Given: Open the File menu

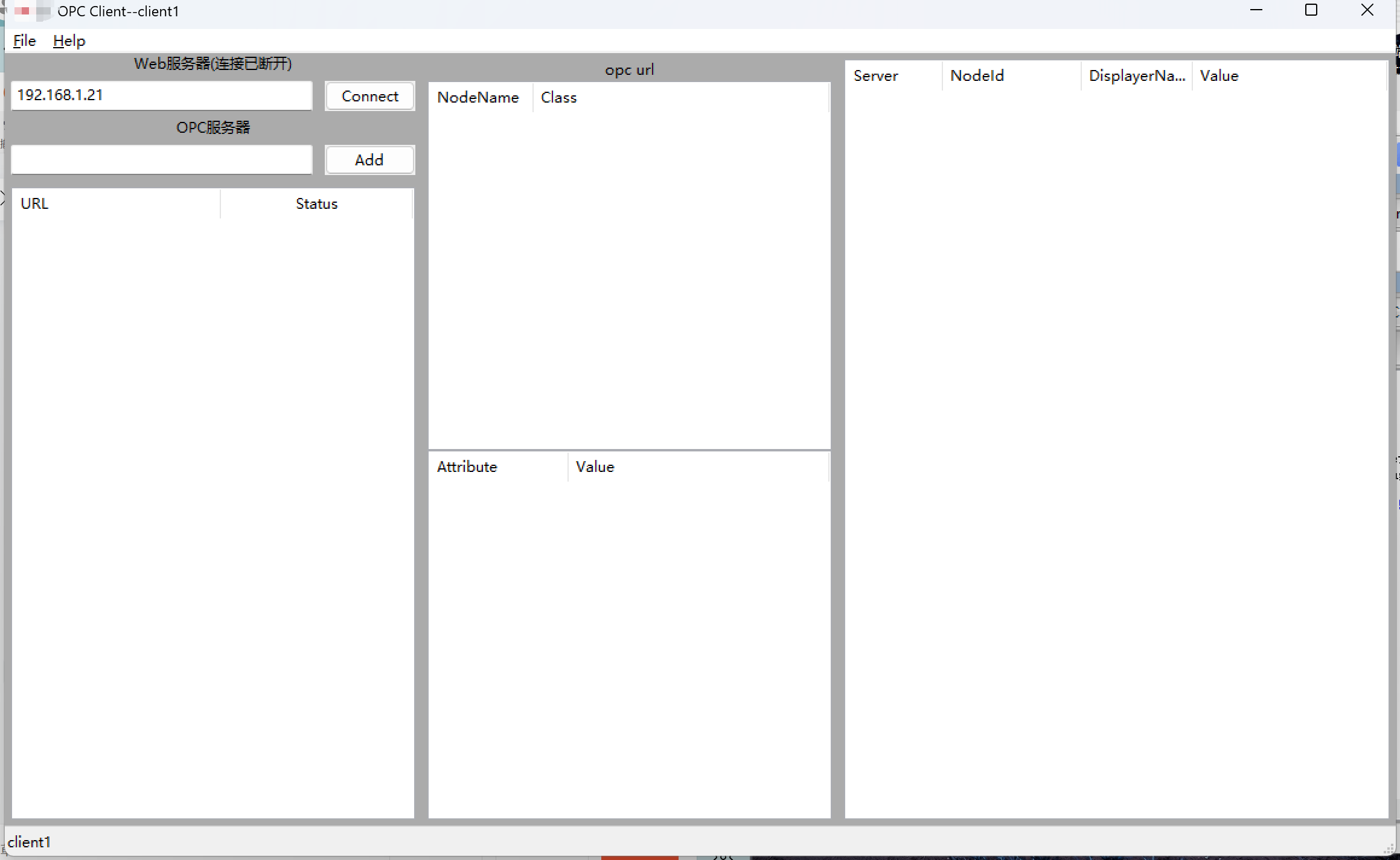Looking at the screenshot, I should 25,41.
